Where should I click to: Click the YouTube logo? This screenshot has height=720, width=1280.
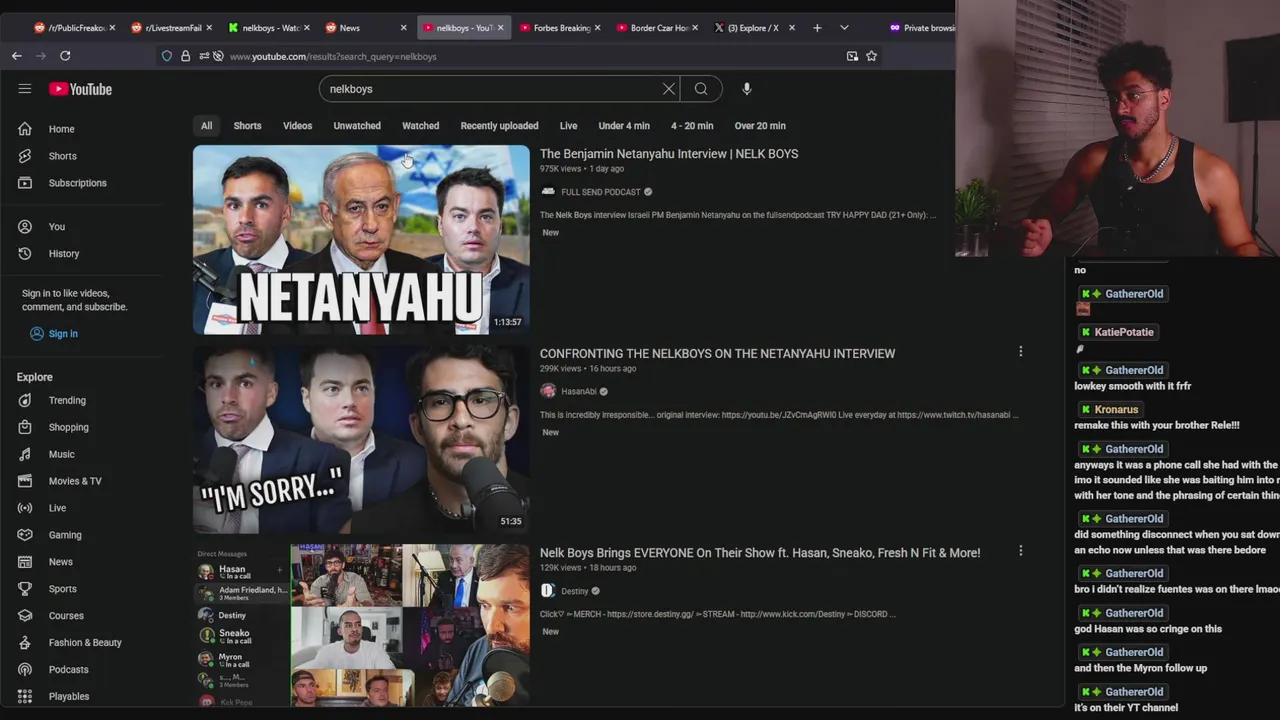click(x=80, y=89)
